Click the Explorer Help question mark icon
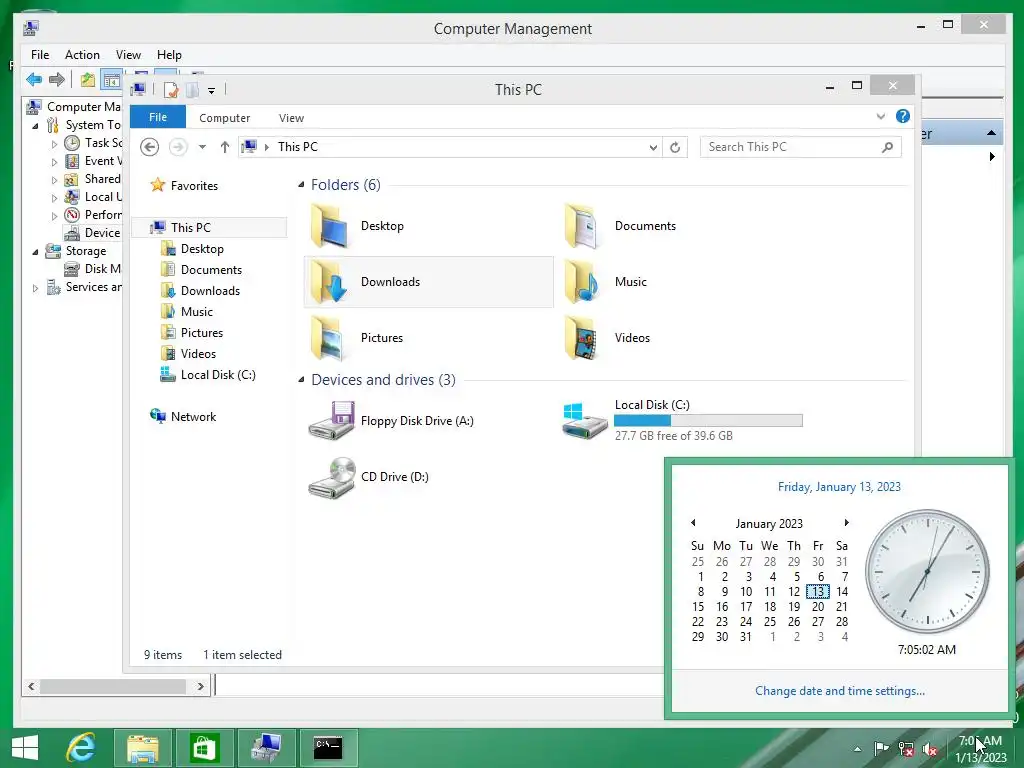The image size is (1024, 768). pyautogui.click(x=903, y=116)
